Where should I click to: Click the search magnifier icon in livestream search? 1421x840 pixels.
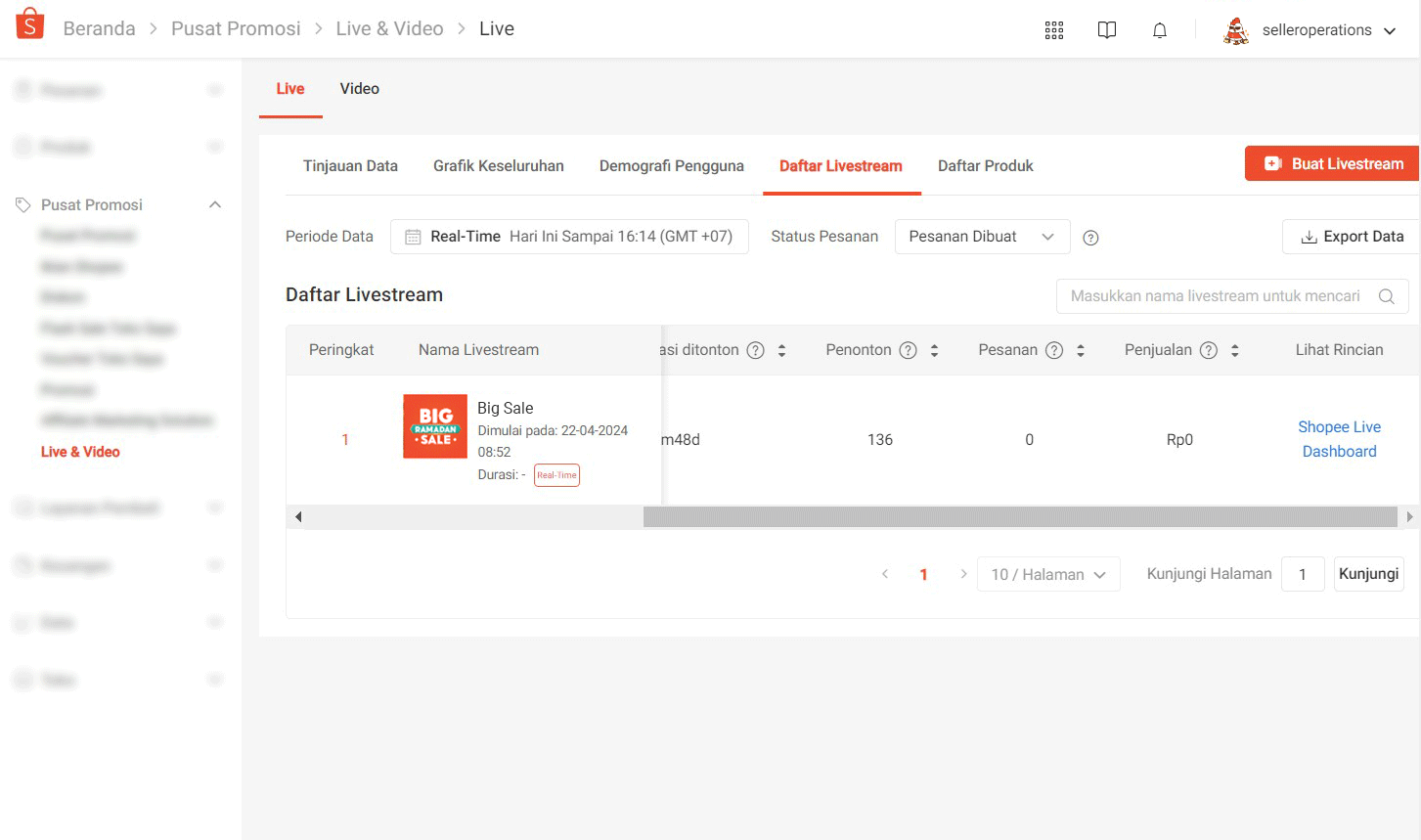(1387, 296)
